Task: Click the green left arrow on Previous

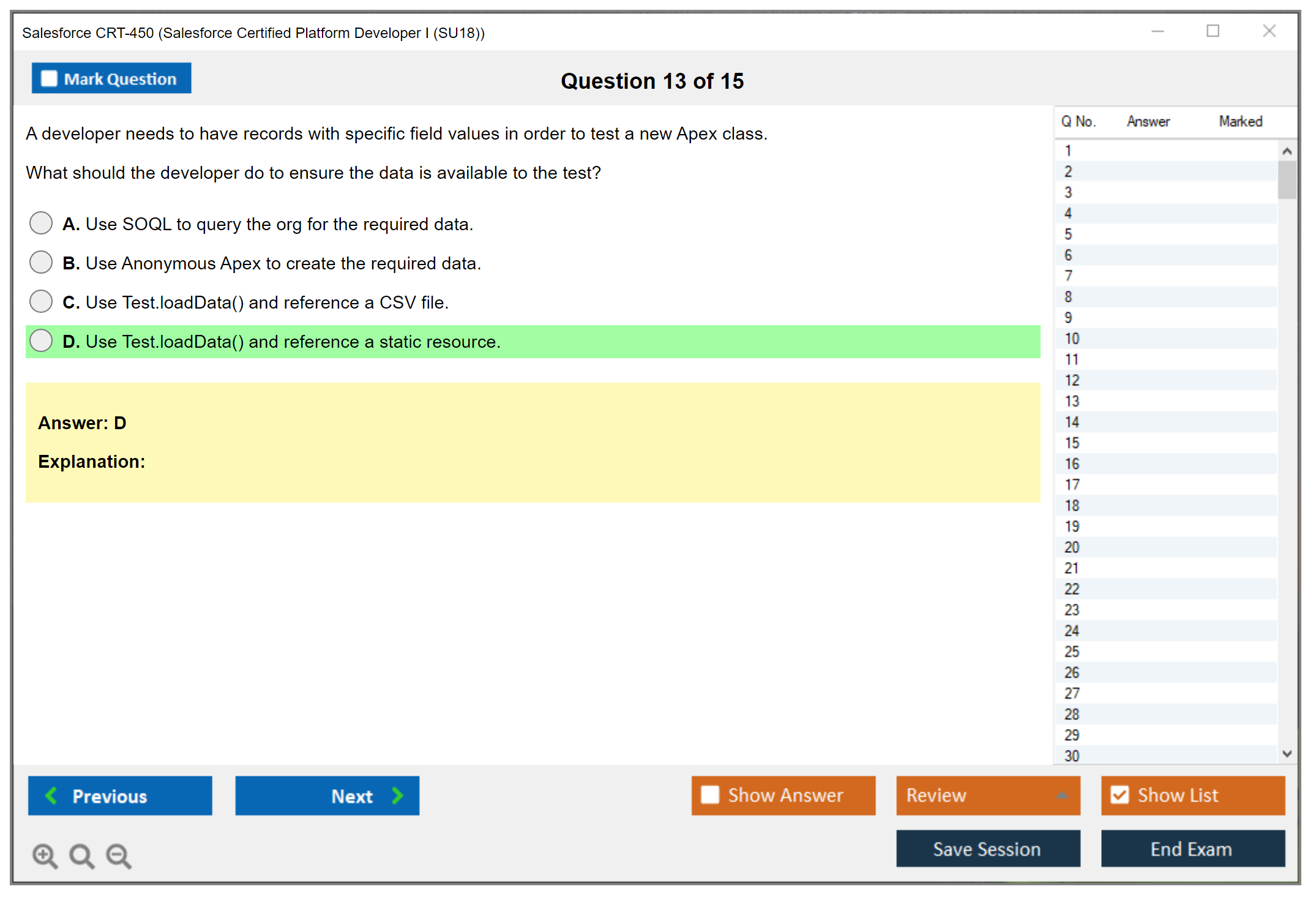Action: click(51, 795)
